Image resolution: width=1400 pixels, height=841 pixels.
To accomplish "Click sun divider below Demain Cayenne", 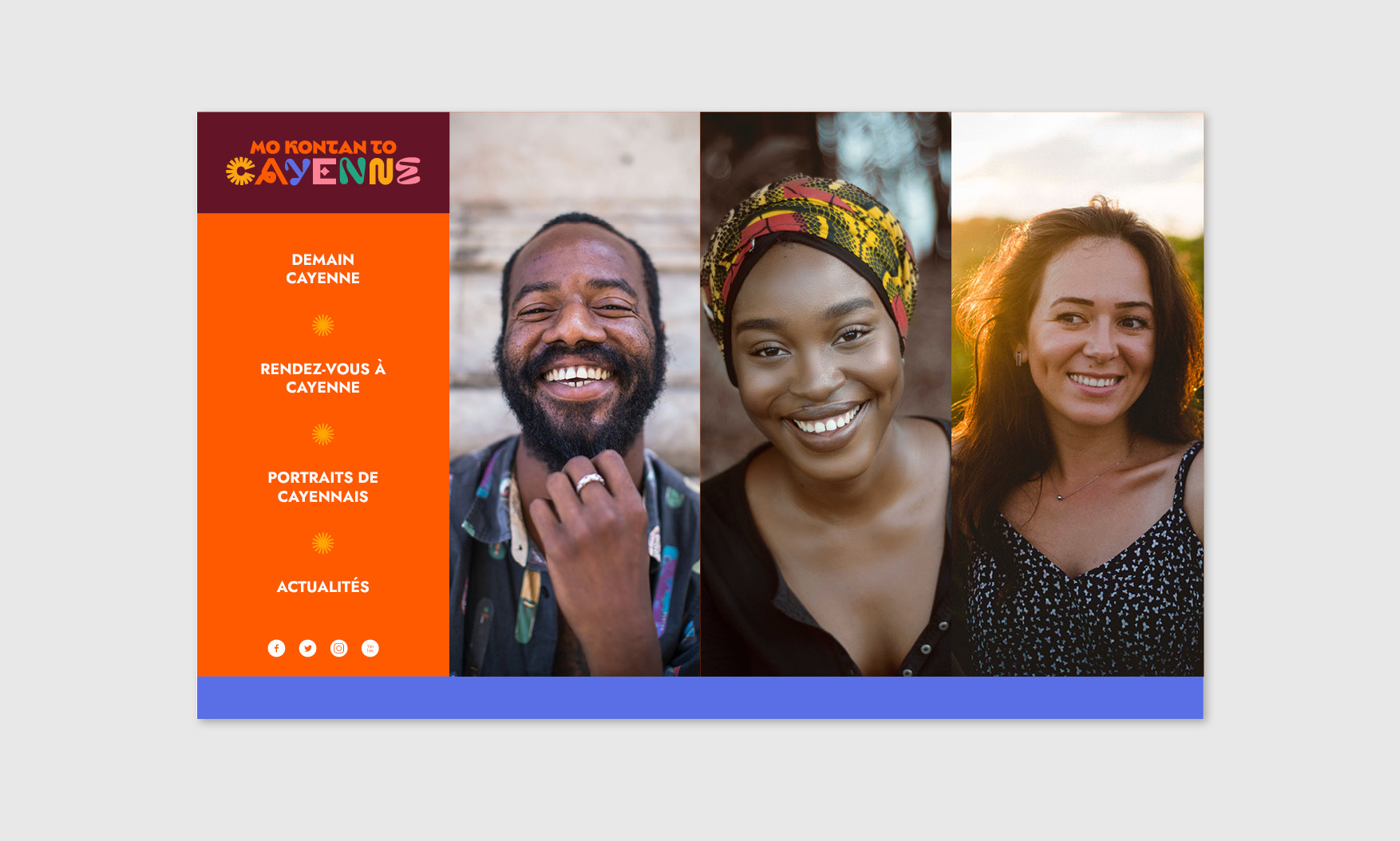I will (x=322, y=325).
